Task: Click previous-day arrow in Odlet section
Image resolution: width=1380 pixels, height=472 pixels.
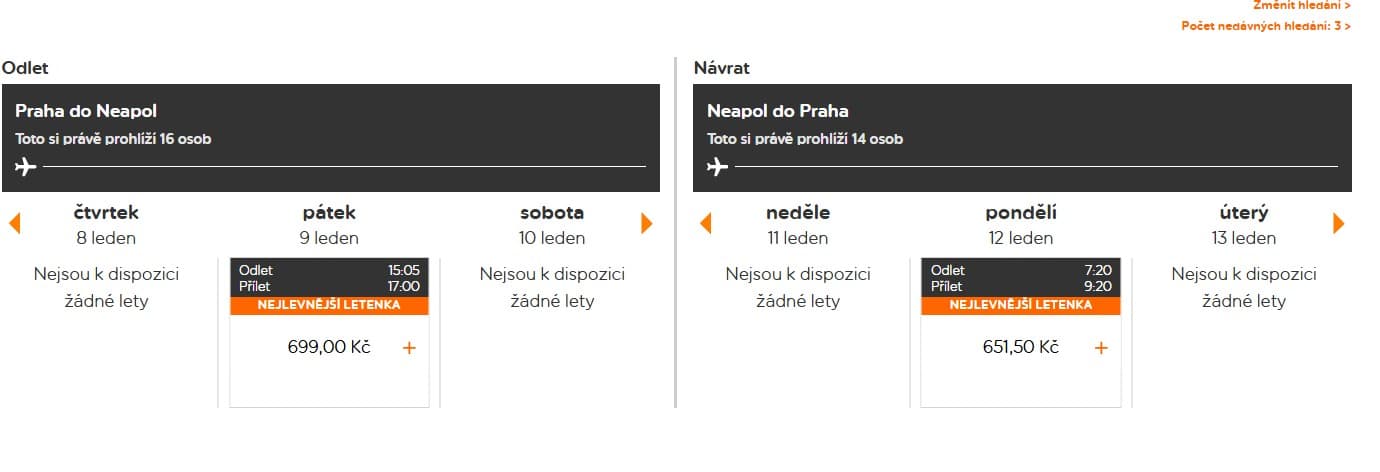Action: click(x=14, y=223)
